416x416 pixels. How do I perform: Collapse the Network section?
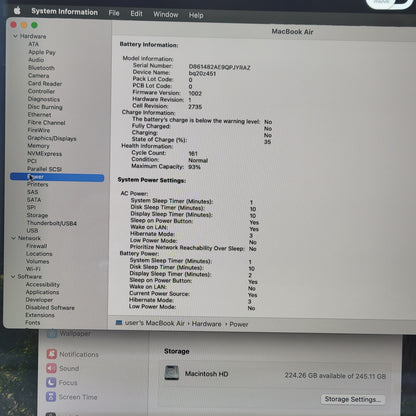(x=13, y=238)
